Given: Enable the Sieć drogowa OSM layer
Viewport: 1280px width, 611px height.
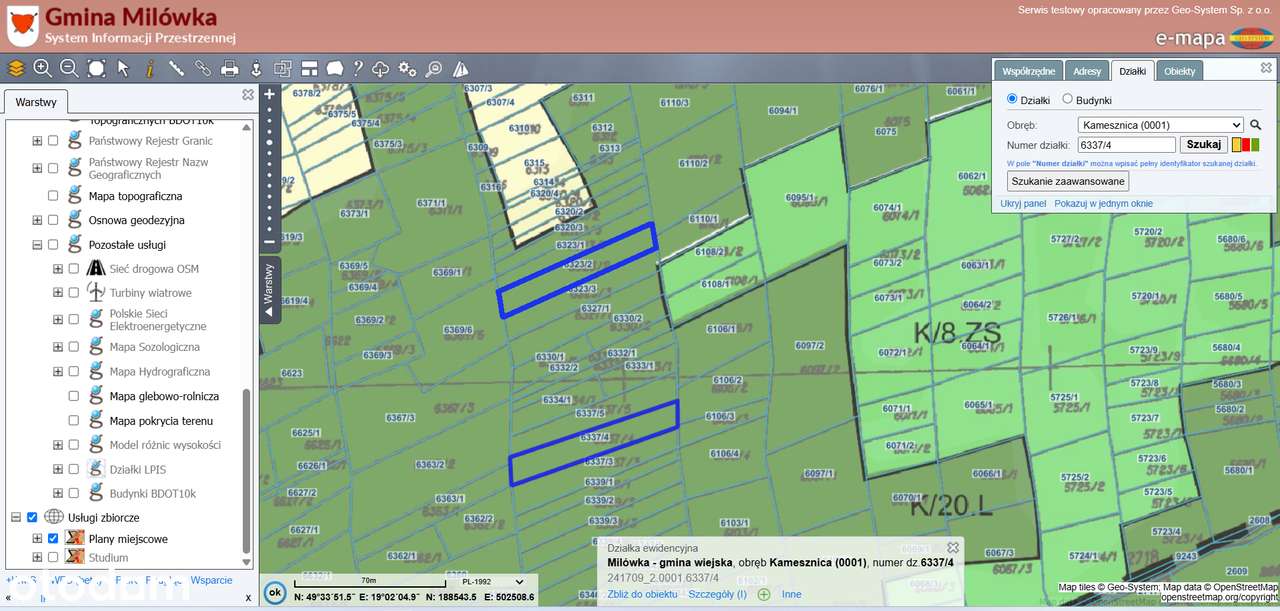Looking at the screenshot, I should pyautogui.click(x=73, y=269).
